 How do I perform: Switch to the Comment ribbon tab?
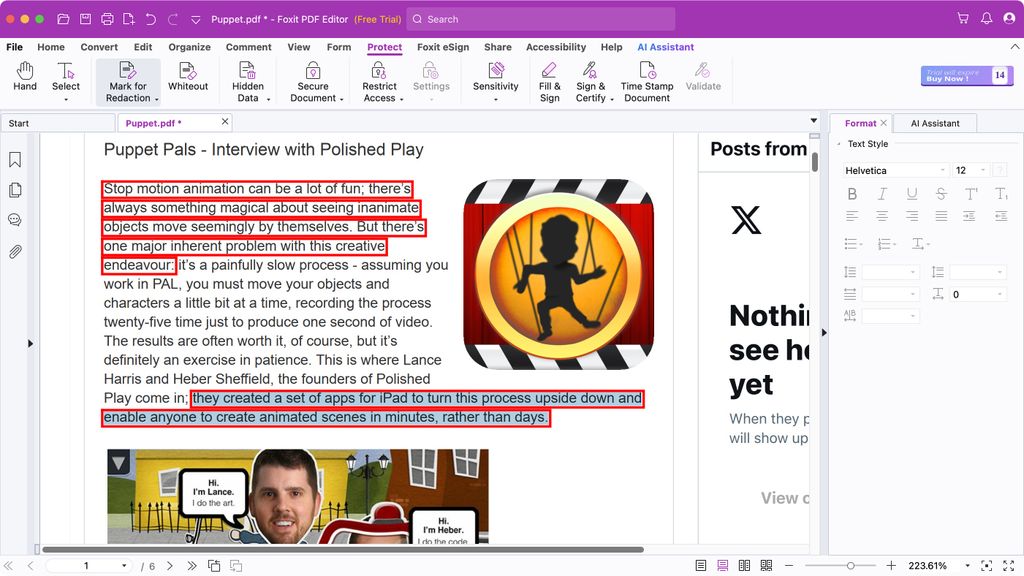click(x=248, y=47)
